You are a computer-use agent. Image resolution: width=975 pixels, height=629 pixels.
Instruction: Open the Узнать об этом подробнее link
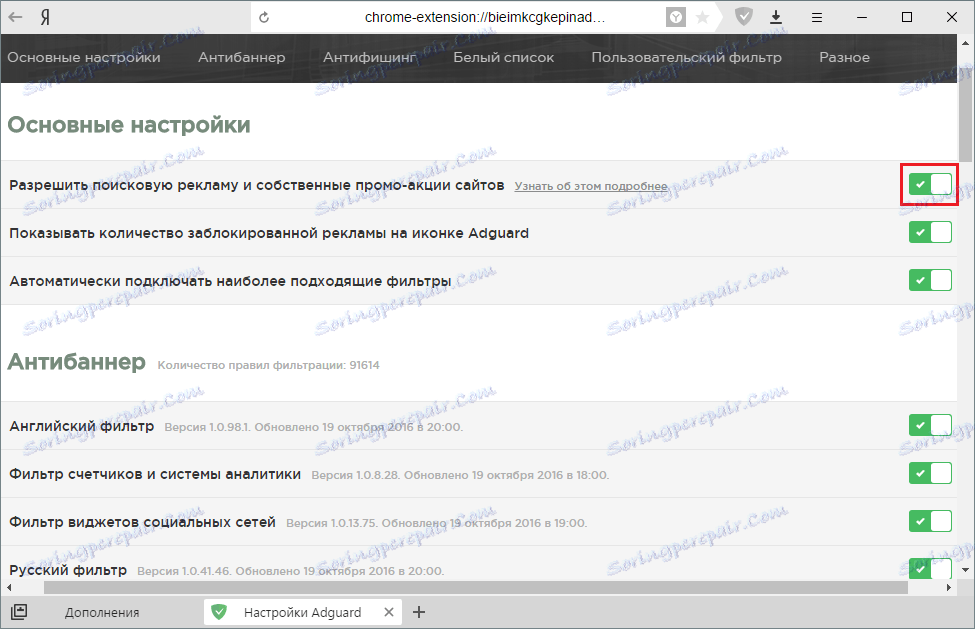click(591, 186)
